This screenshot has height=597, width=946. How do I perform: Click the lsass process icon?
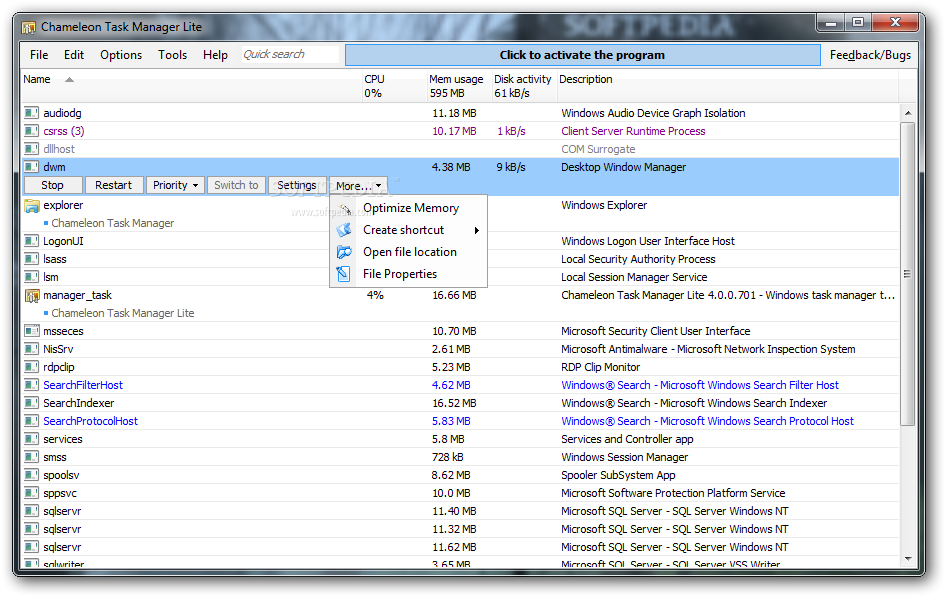coord(31,259)
